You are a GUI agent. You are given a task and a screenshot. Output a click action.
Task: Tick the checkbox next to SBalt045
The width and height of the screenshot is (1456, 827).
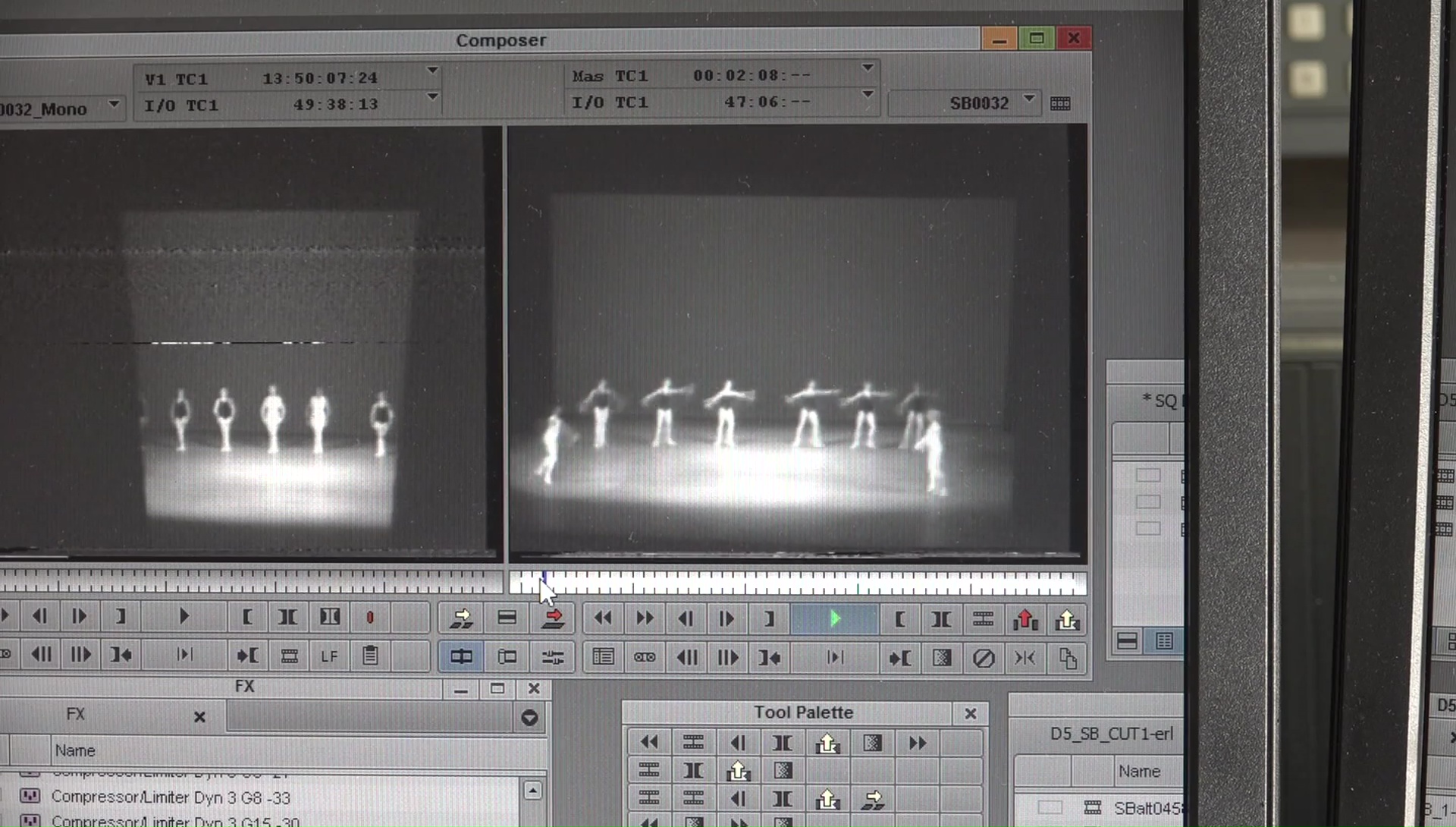tap(1050, 807)
